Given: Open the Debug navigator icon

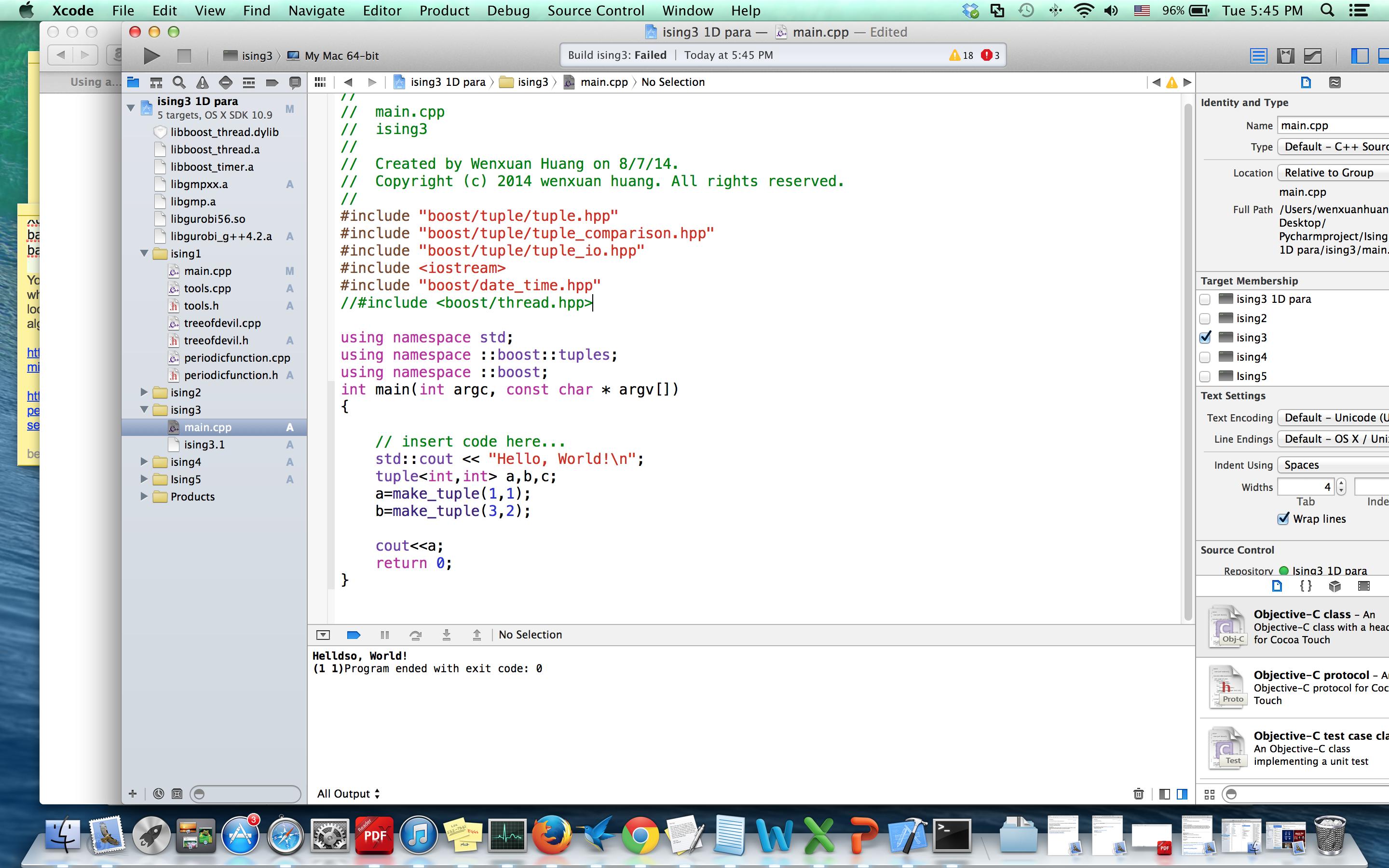Looking at the screenshot, I should 248,82.
